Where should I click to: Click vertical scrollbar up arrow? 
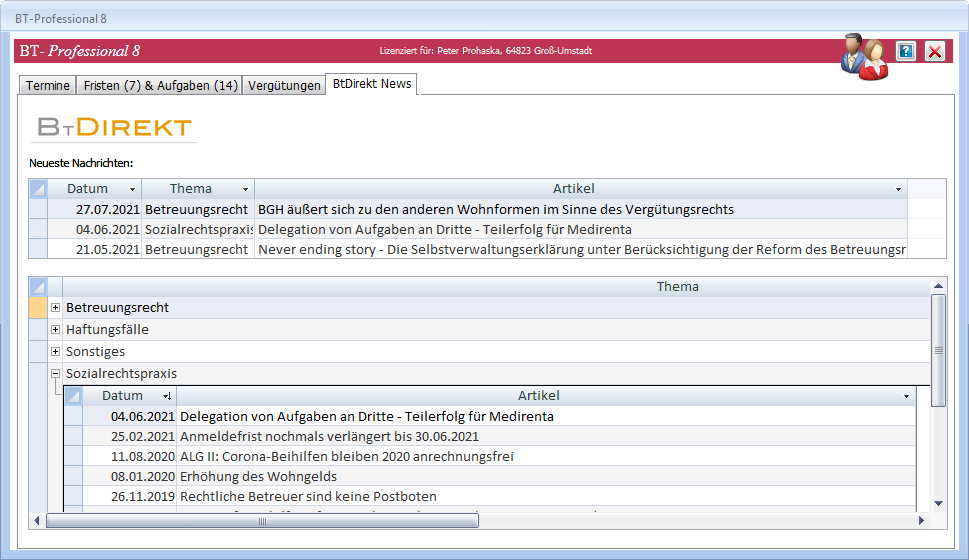(938, 286)
